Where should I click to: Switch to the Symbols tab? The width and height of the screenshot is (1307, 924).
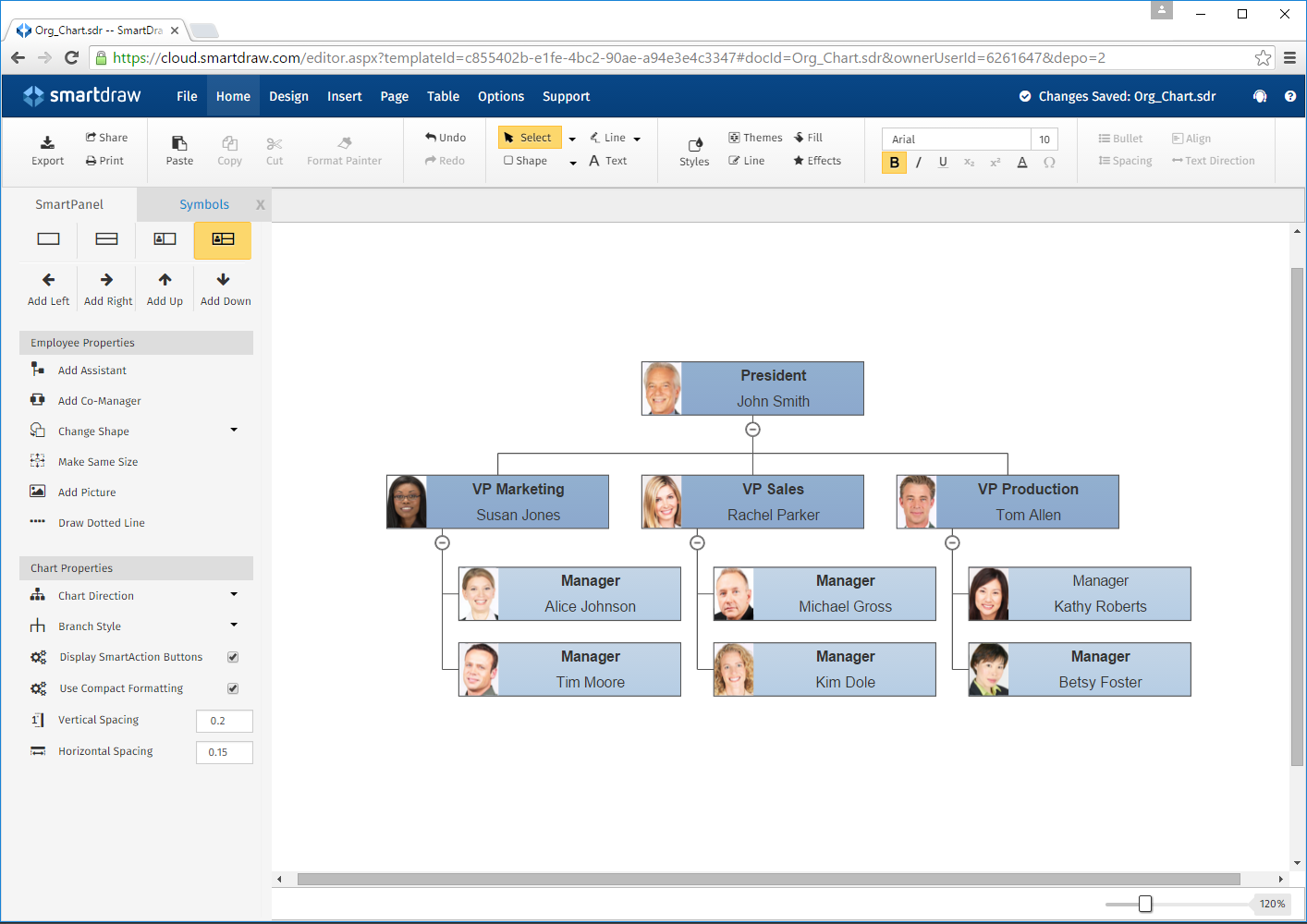(x=203, y=204)
